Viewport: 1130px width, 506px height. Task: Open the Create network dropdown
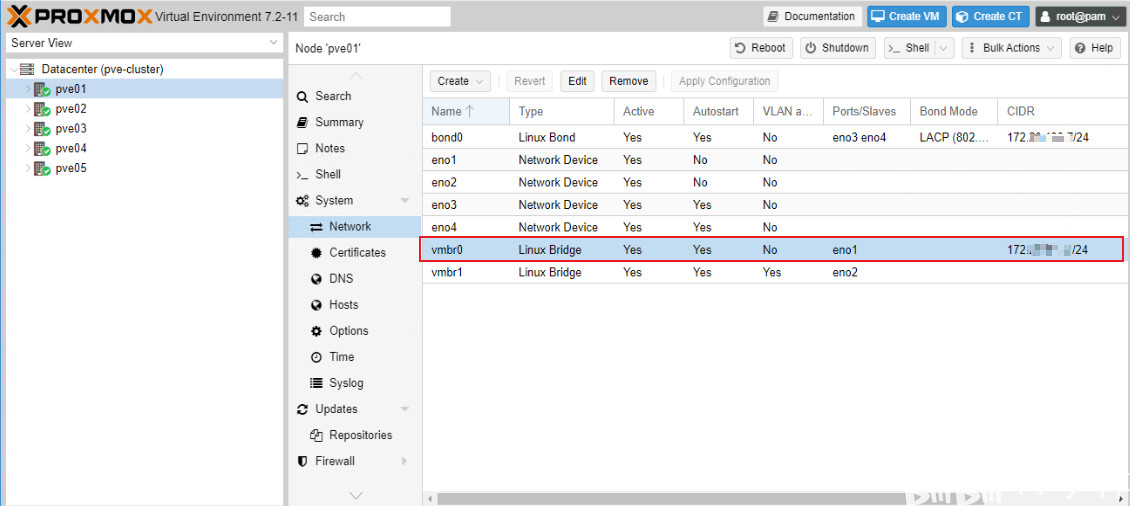pyautogui.click(x=461, y=81)
